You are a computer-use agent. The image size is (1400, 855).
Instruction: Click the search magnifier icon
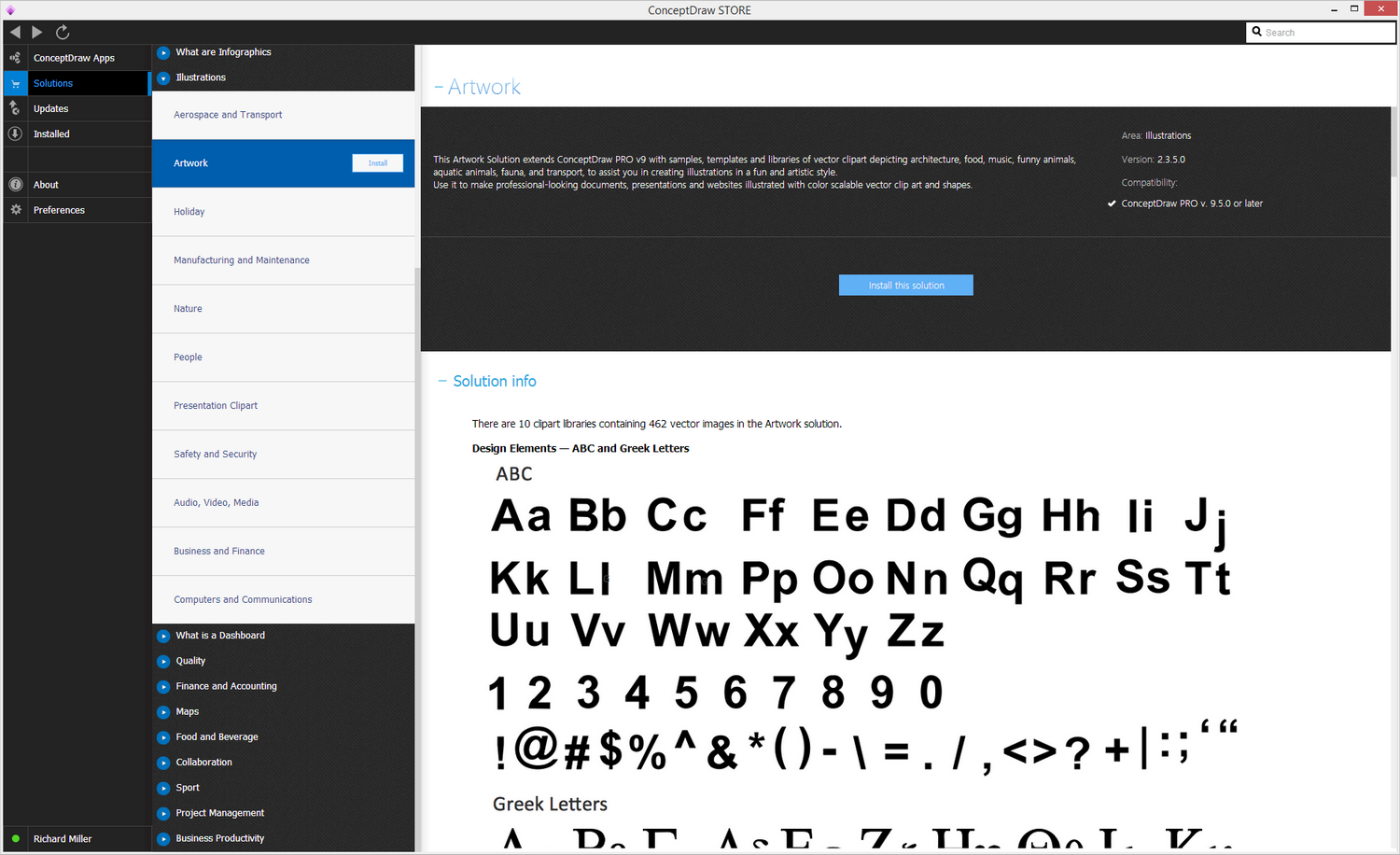coord(1257,32)
